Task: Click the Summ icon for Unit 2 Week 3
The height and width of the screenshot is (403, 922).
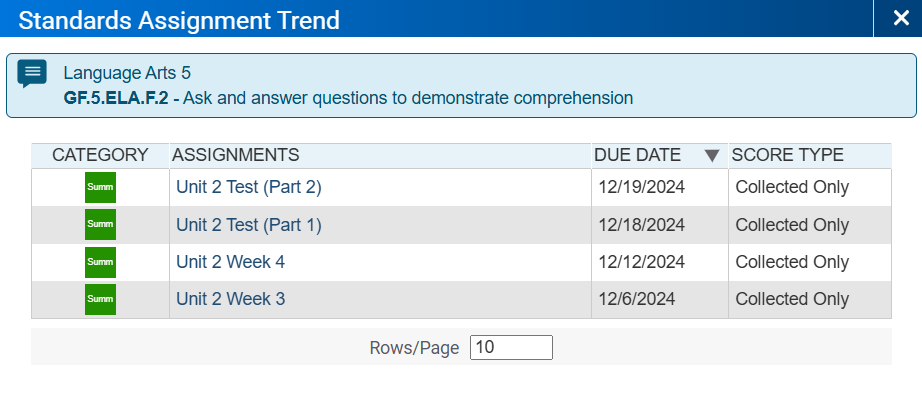Action: [100, 299]
